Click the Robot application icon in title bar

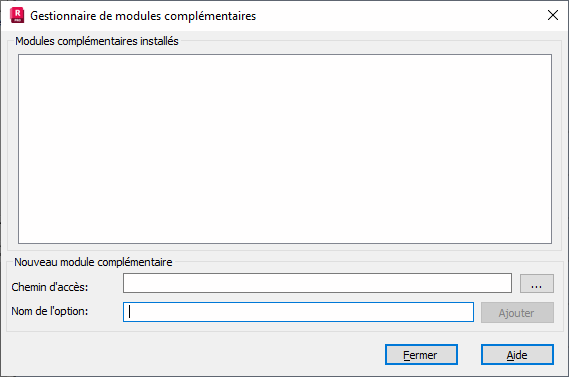(17, 15)
